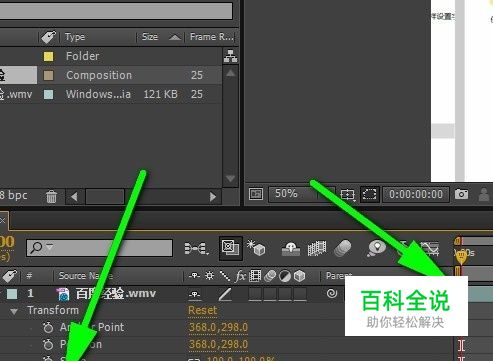The height and width of the screenshot is (361, 493).
Task: Open the project flowchart view icon
Action: [x=230, y=56]
